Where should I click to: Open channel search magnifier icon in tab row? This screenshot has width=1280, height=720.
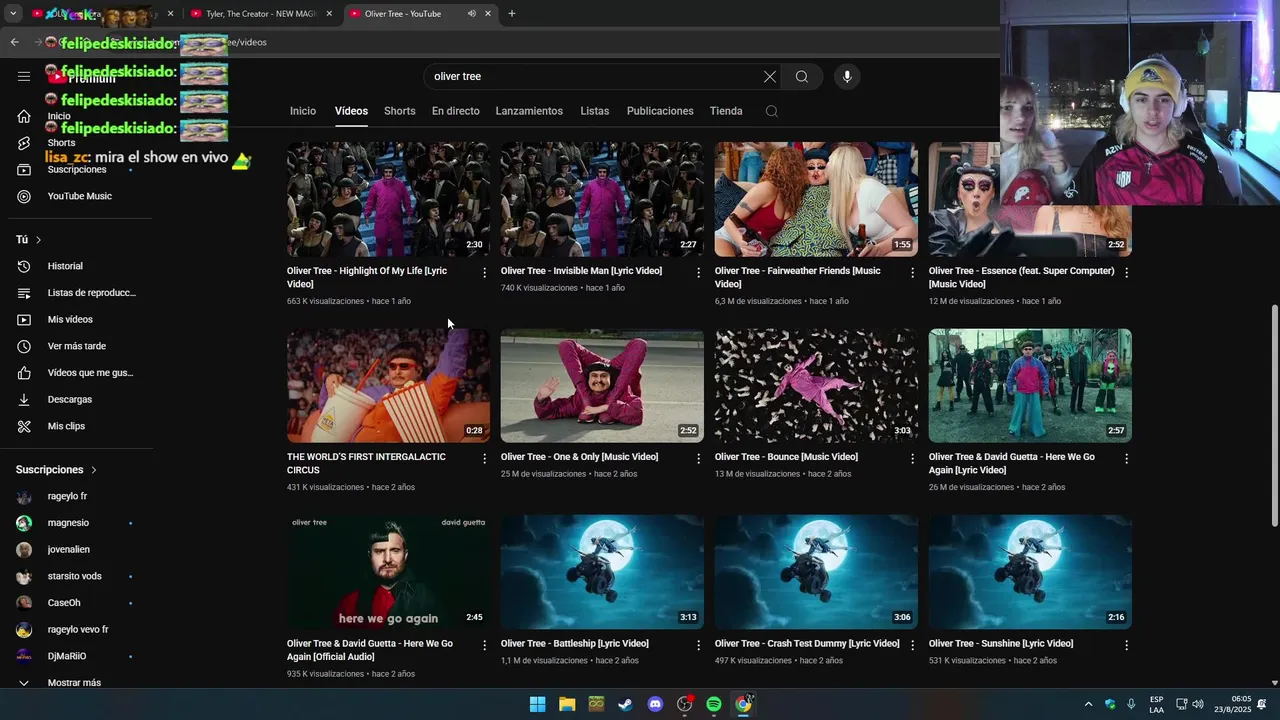click(x=771, y=111)
